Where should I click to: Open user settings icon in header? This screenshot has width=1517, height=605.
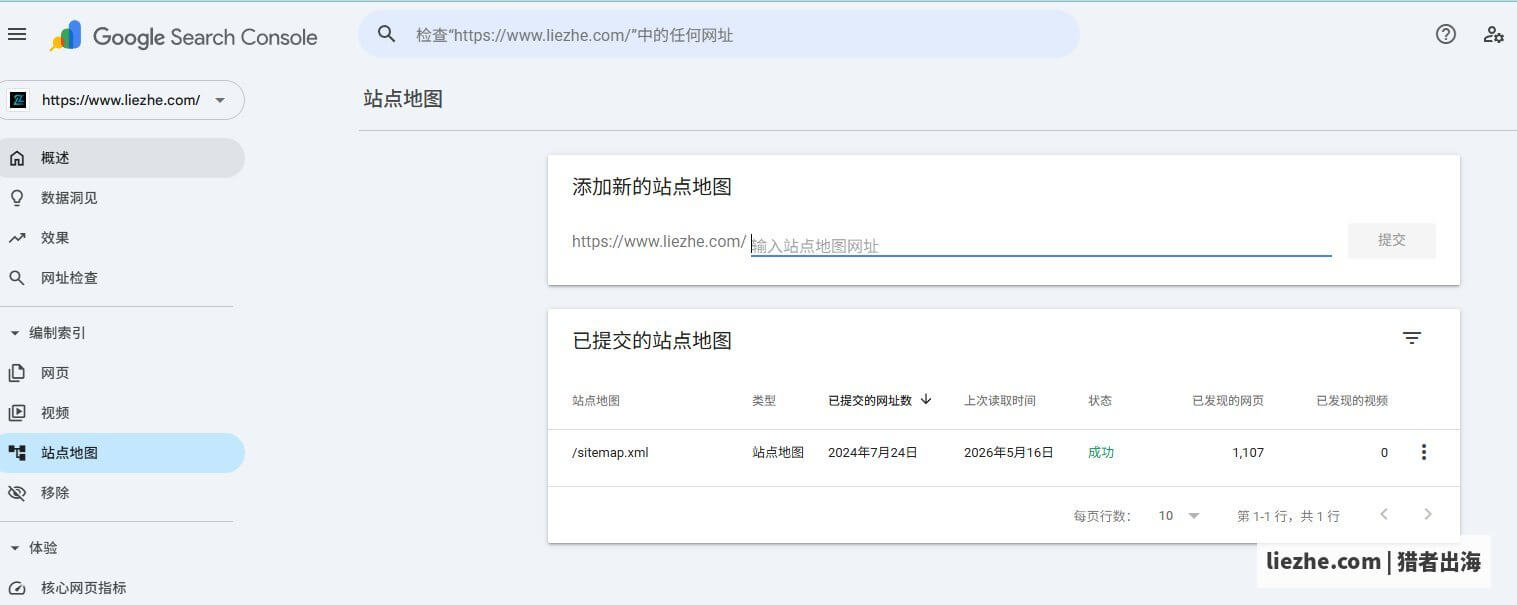coord(1493,34)
